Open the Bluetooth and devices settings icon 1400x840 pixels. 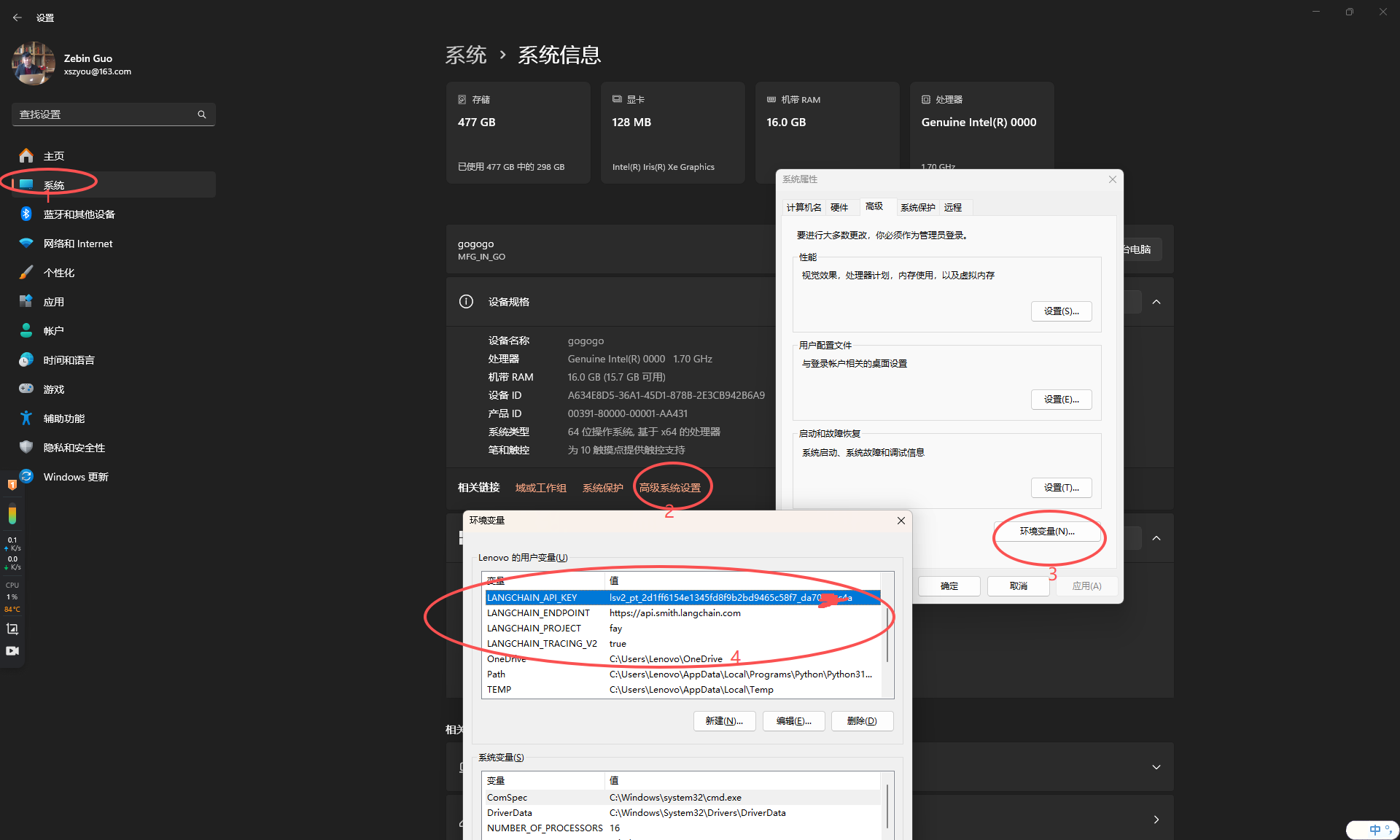tap(26, 214)
